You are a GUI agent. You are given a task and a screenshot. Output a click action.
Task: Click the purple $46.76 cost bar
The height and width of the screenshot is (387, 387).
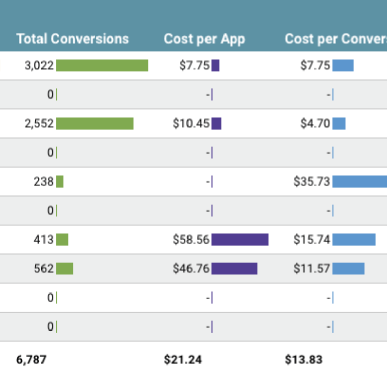pos(234,268)
